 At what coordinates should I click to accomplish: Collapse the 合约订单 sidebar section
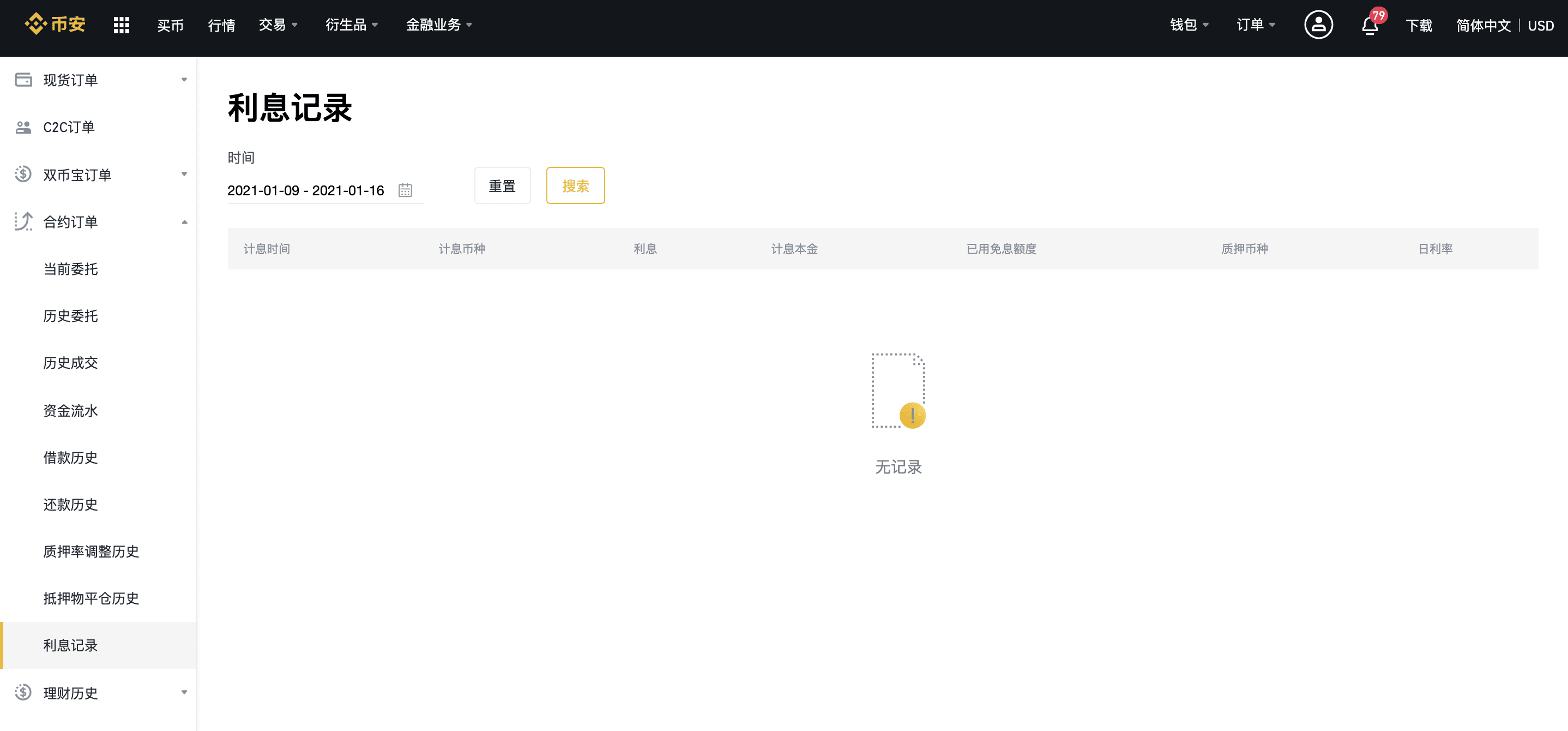coord(184,221)
